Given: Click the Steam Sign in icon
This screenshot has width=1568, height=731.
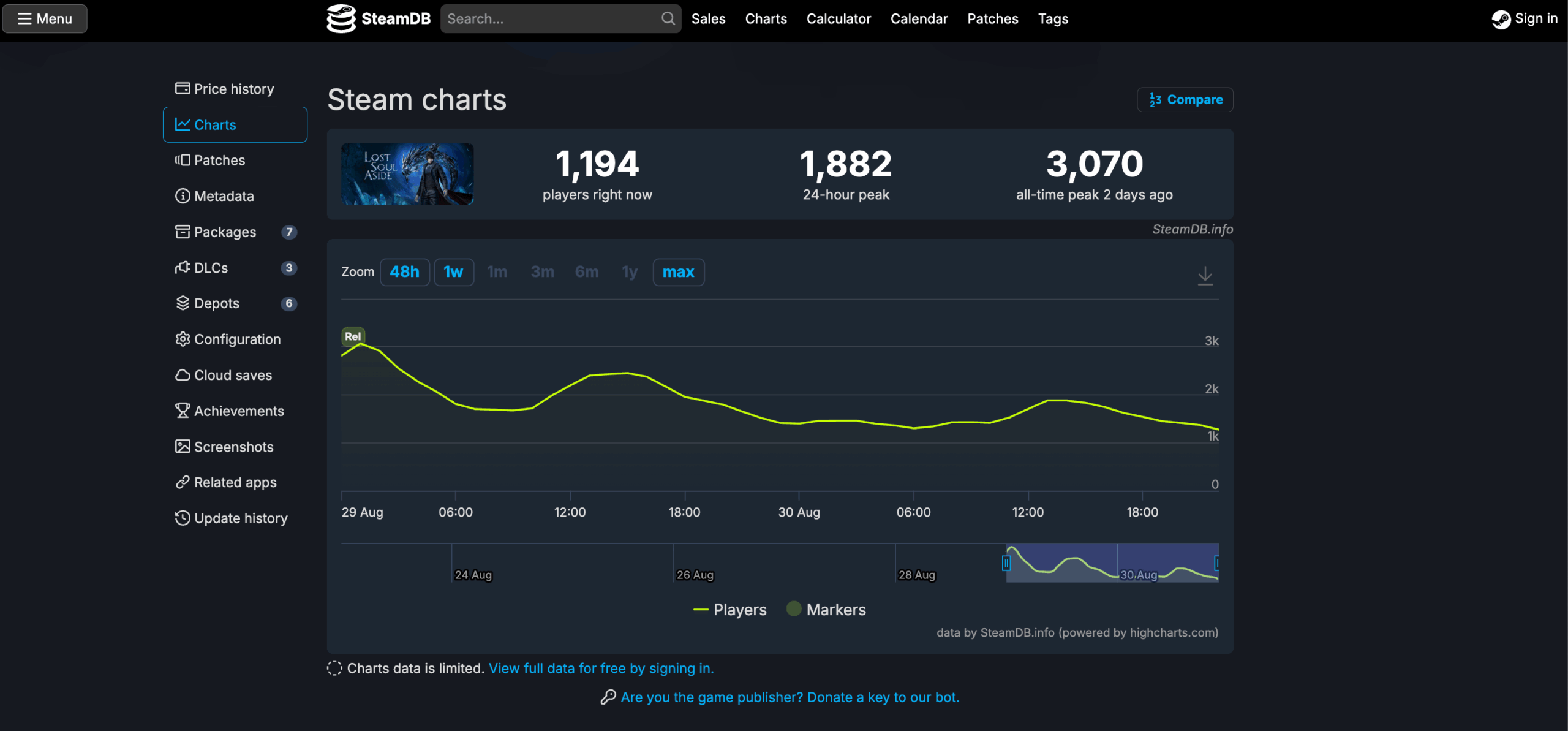Looking at the screenshot, I should click(1501, 19).
